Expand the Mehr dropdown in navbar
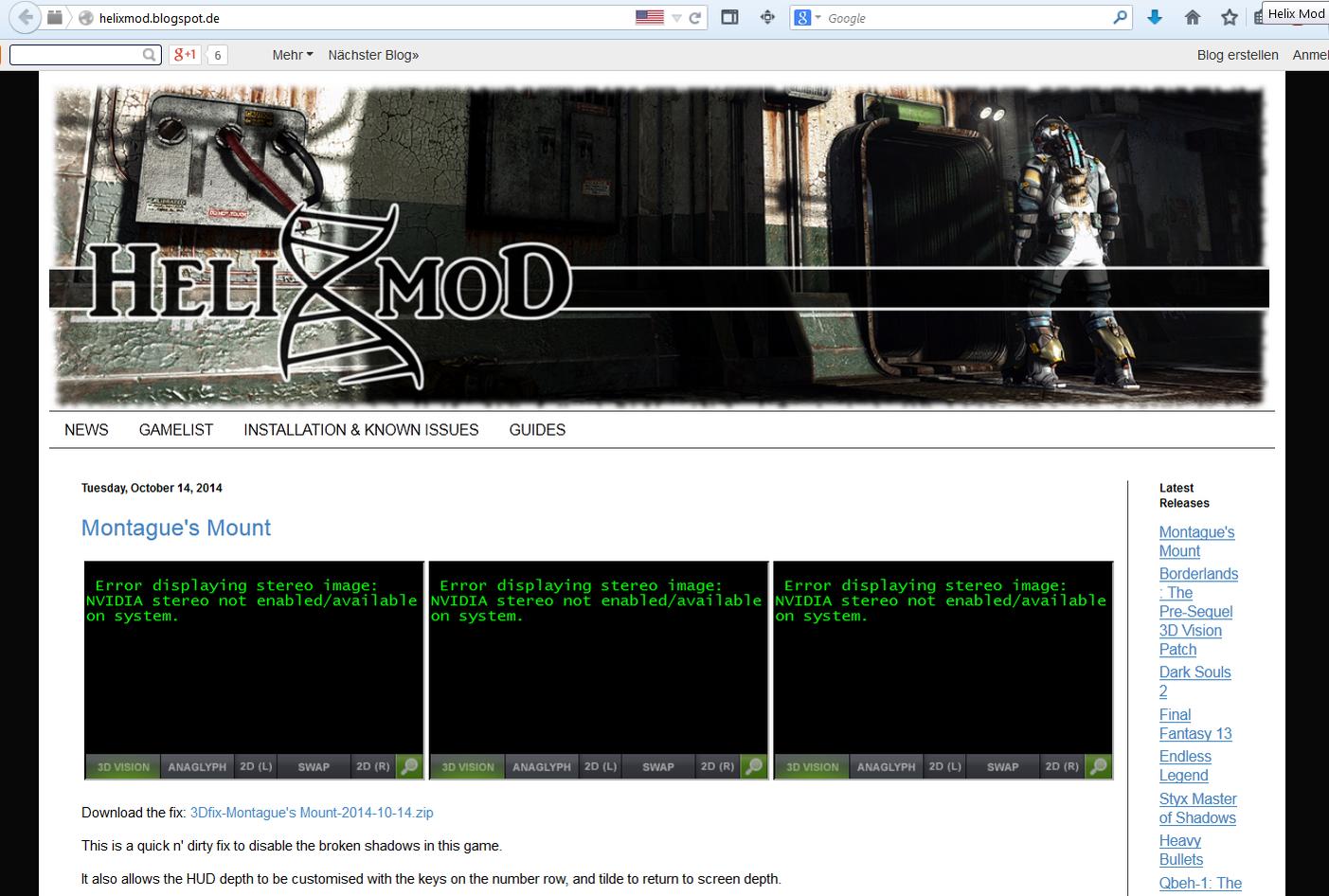Viewport: 1329px width, 896px height. (x=293, y=55)
